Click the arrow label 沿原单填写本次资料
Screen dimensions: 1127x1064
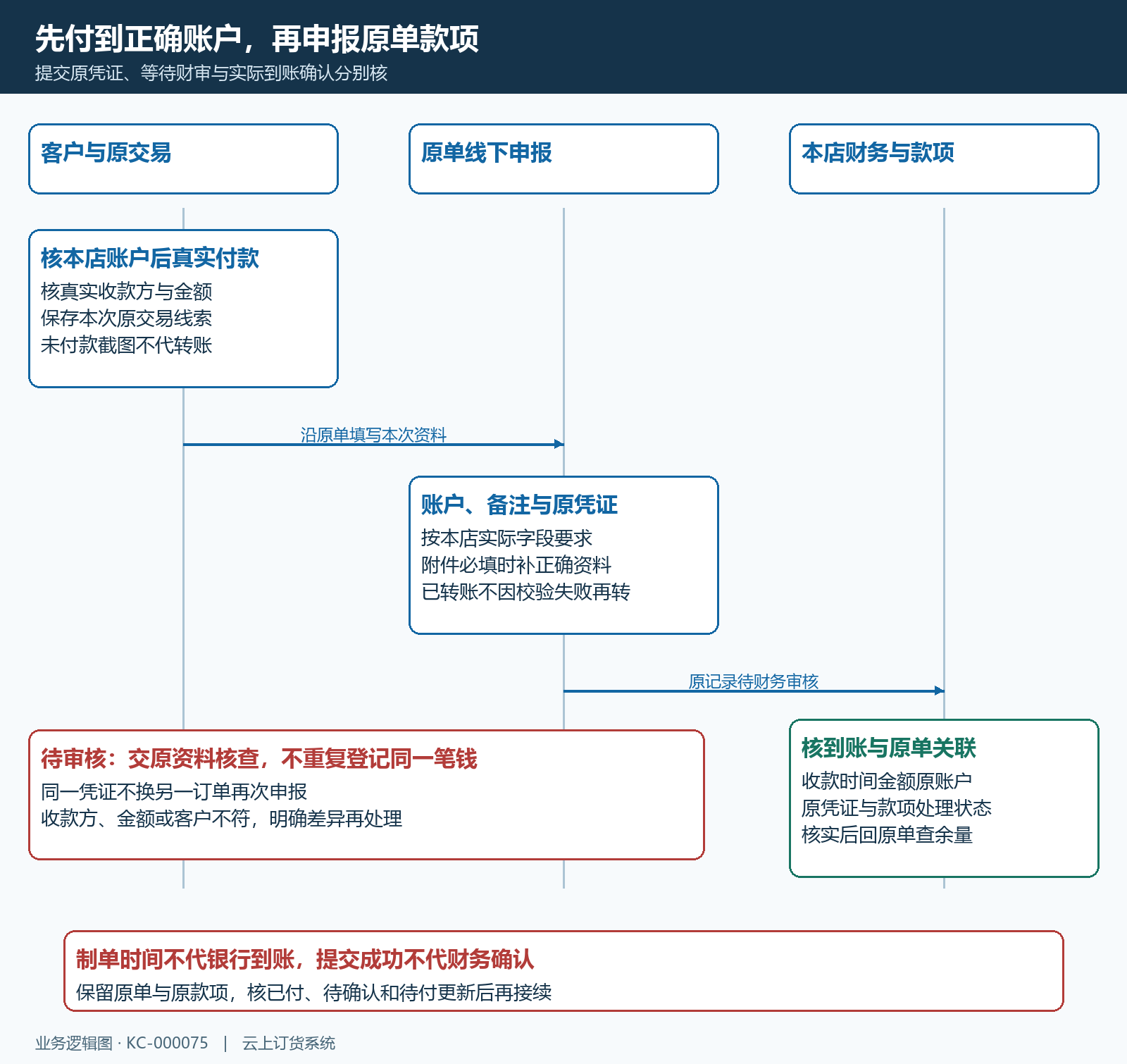point(373,435)
